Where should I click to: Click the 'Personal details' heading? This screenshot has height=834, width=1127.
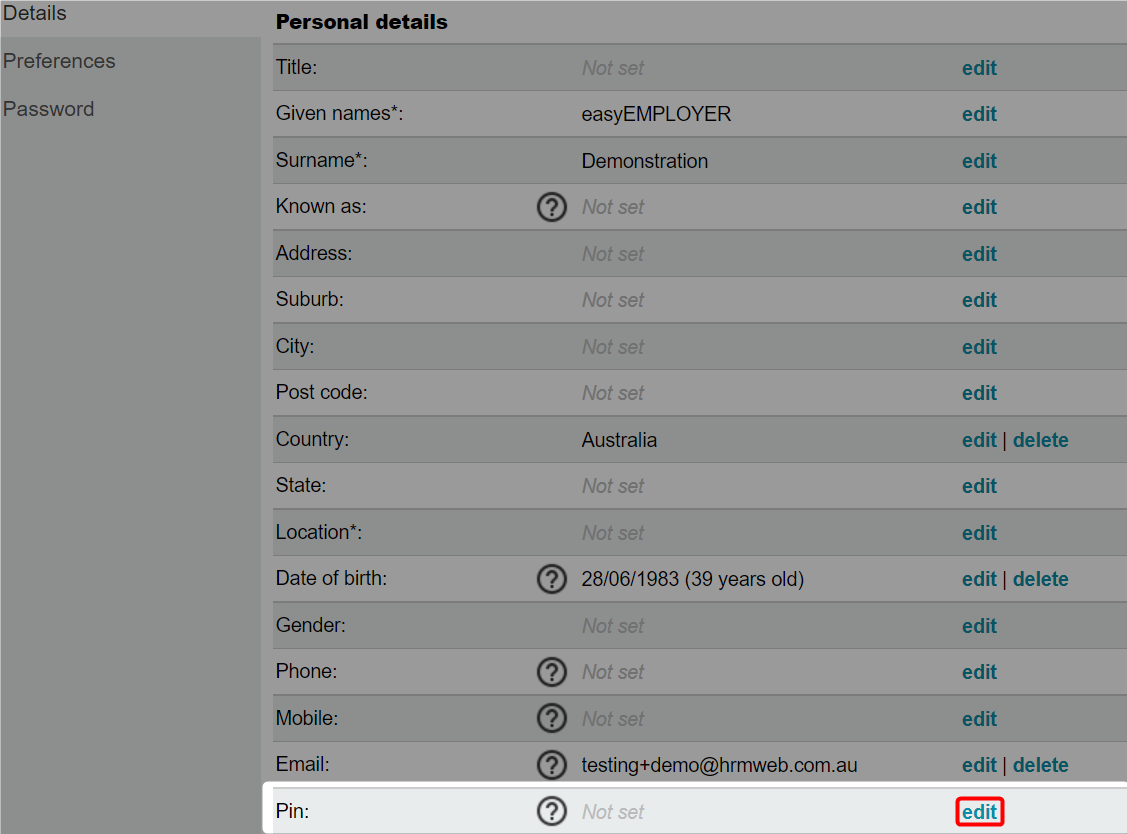[362, 22]
